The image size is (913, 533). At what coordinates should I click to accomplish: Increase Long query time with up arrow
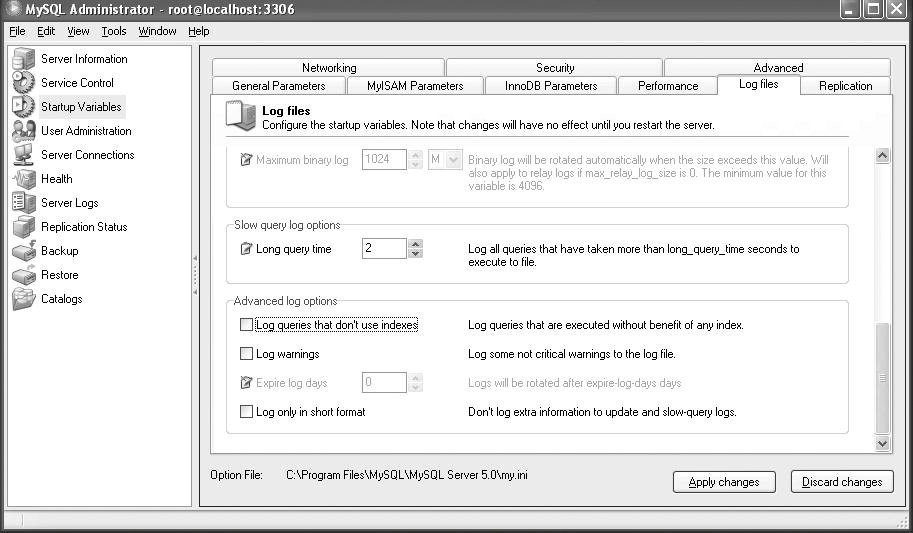click(415, 243)
